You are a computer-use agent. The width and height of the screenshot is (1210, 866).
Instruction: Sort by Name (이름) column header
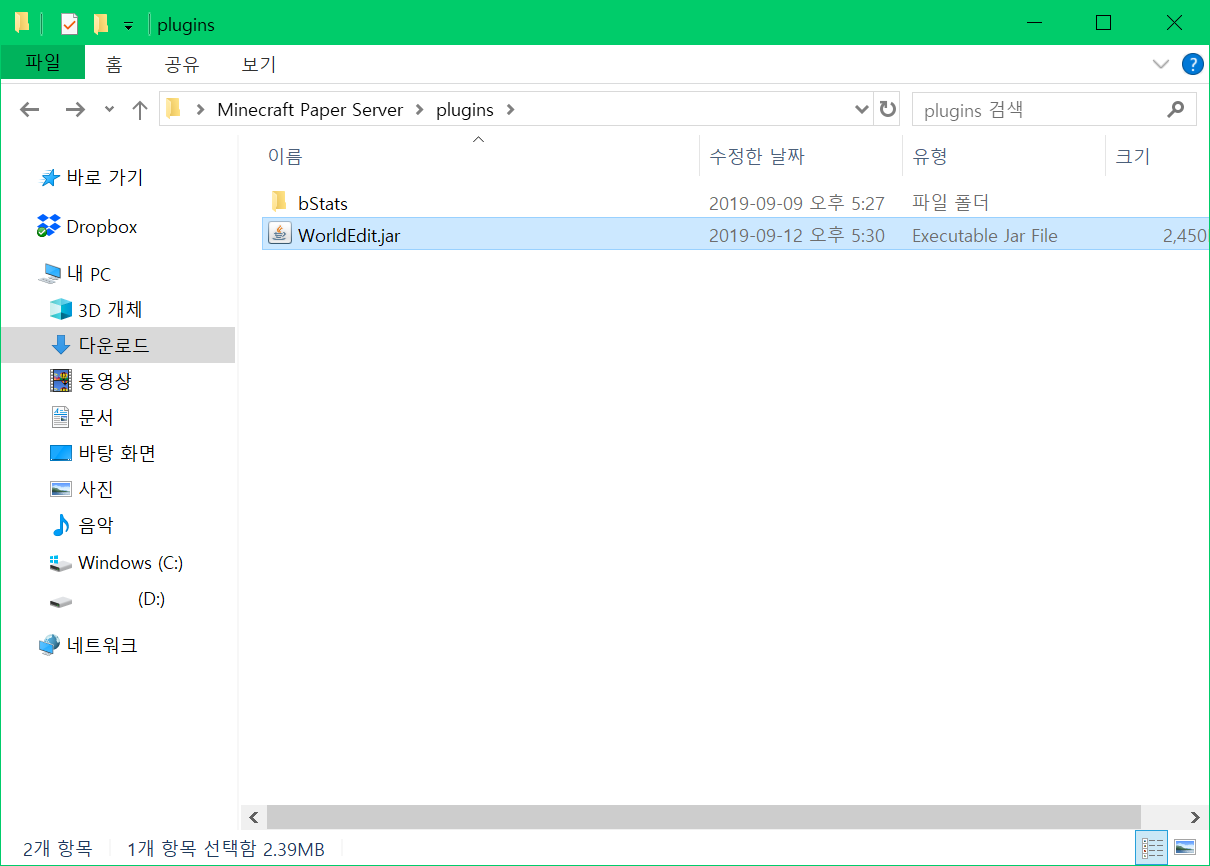(480, 156)
